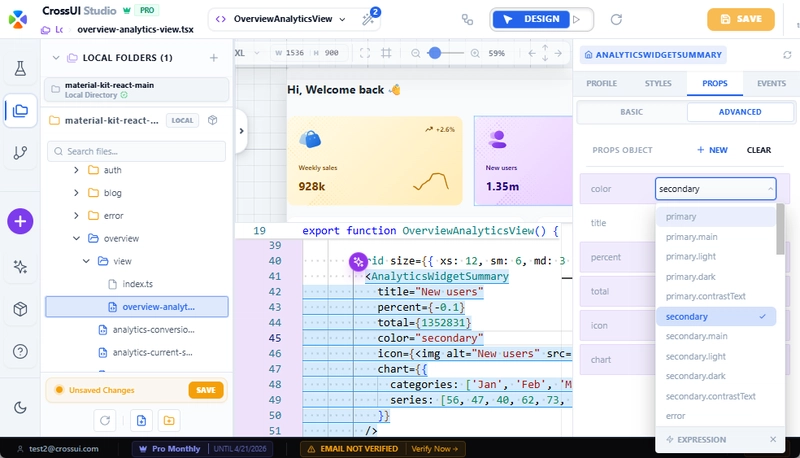Click the purple plus add button
Screen dimensions: 800x458
pyautogui.click(x=20, y=221)
